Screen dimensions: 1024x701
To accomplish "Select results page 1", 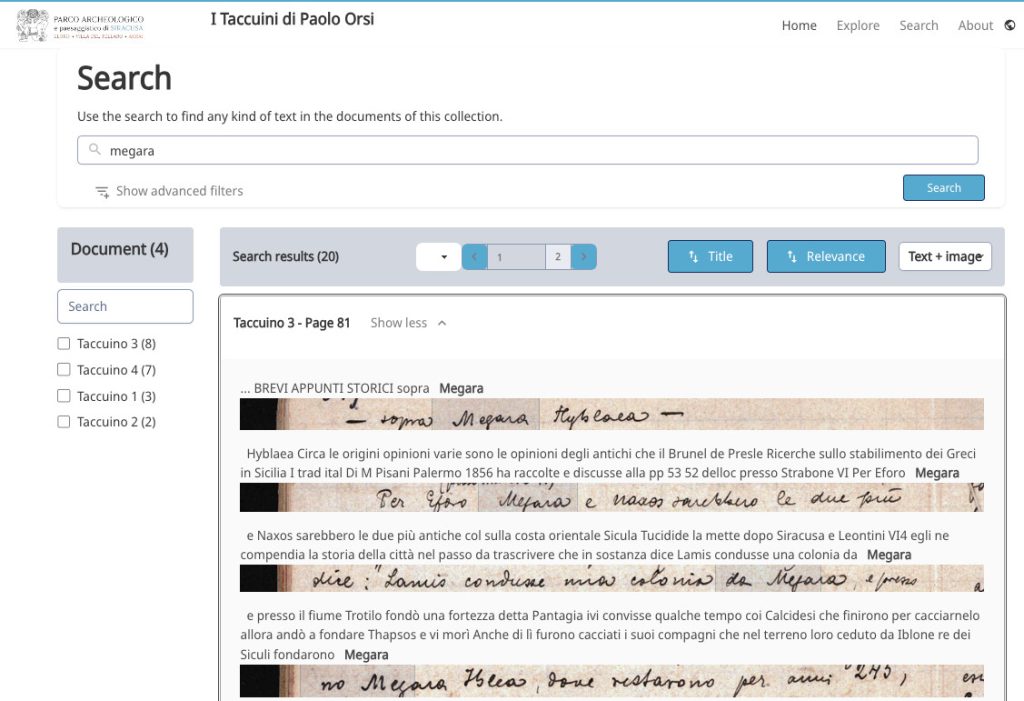I will (516, 257).
